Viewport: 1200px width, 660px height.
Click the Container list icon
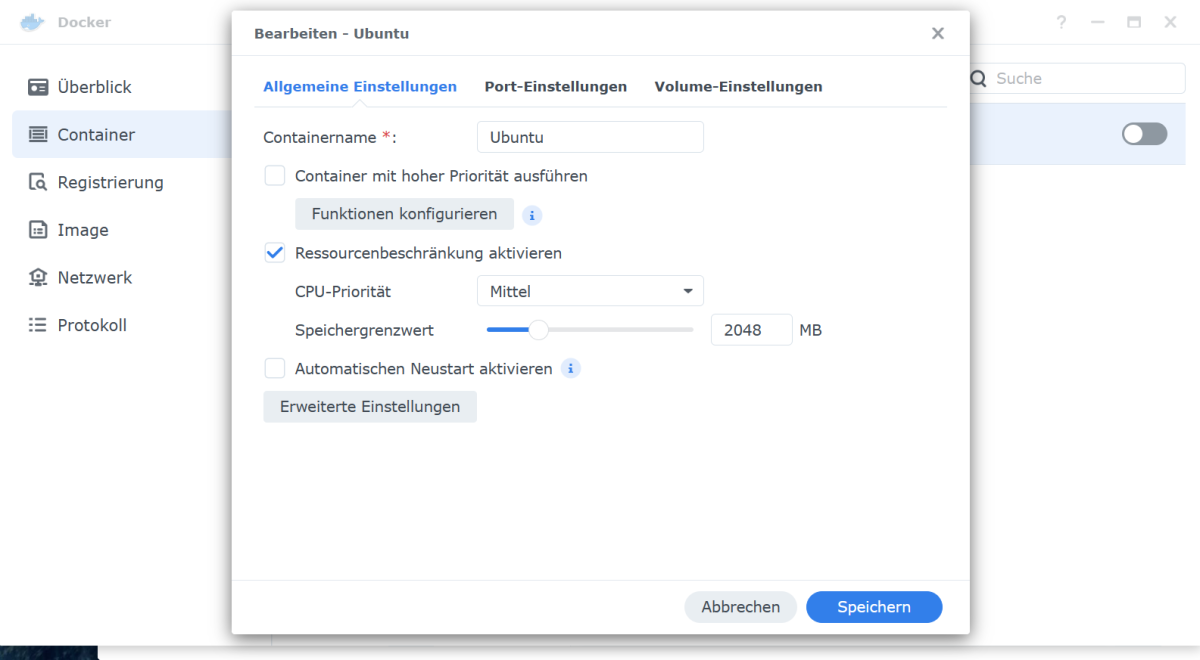(x=38, y=134)
